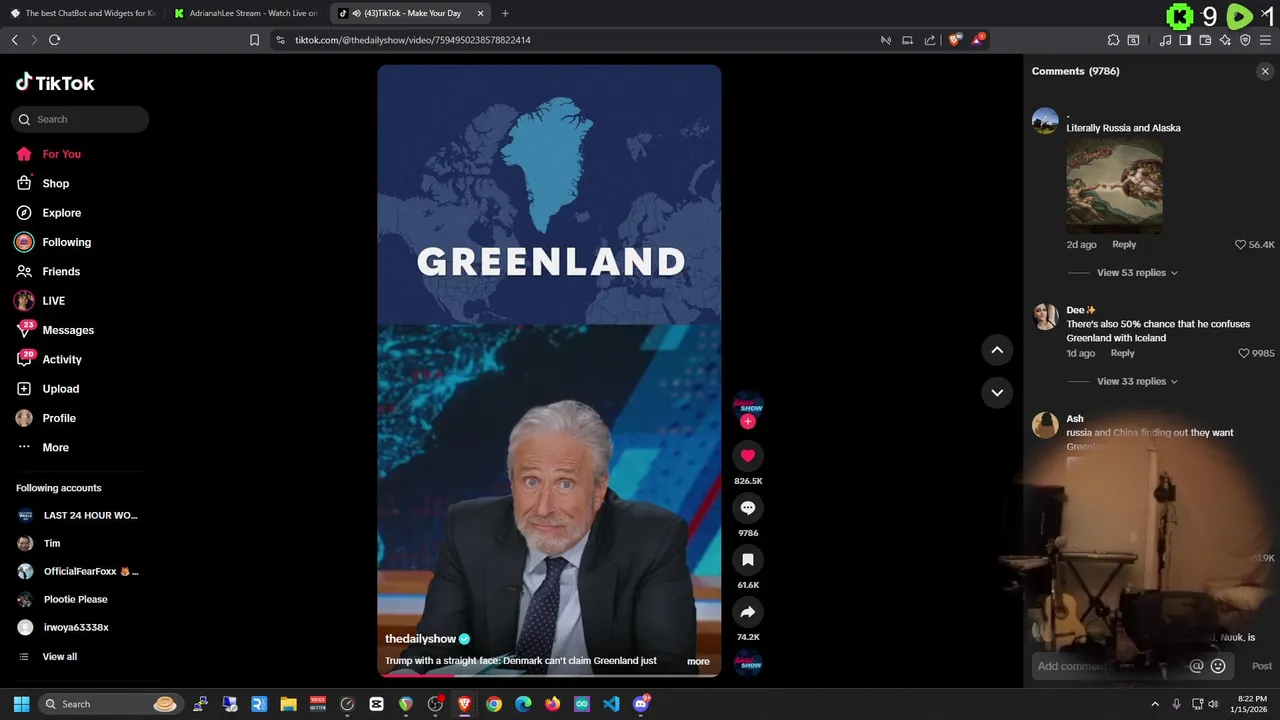
Task: Mention a user with the @ icon
Action: (x=1196, y=666)
